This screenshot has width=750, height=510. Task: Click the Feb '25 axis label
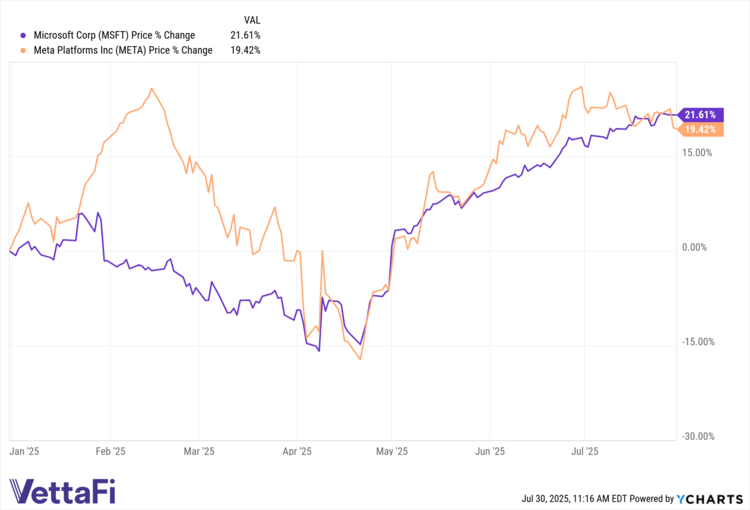point(110,452)
